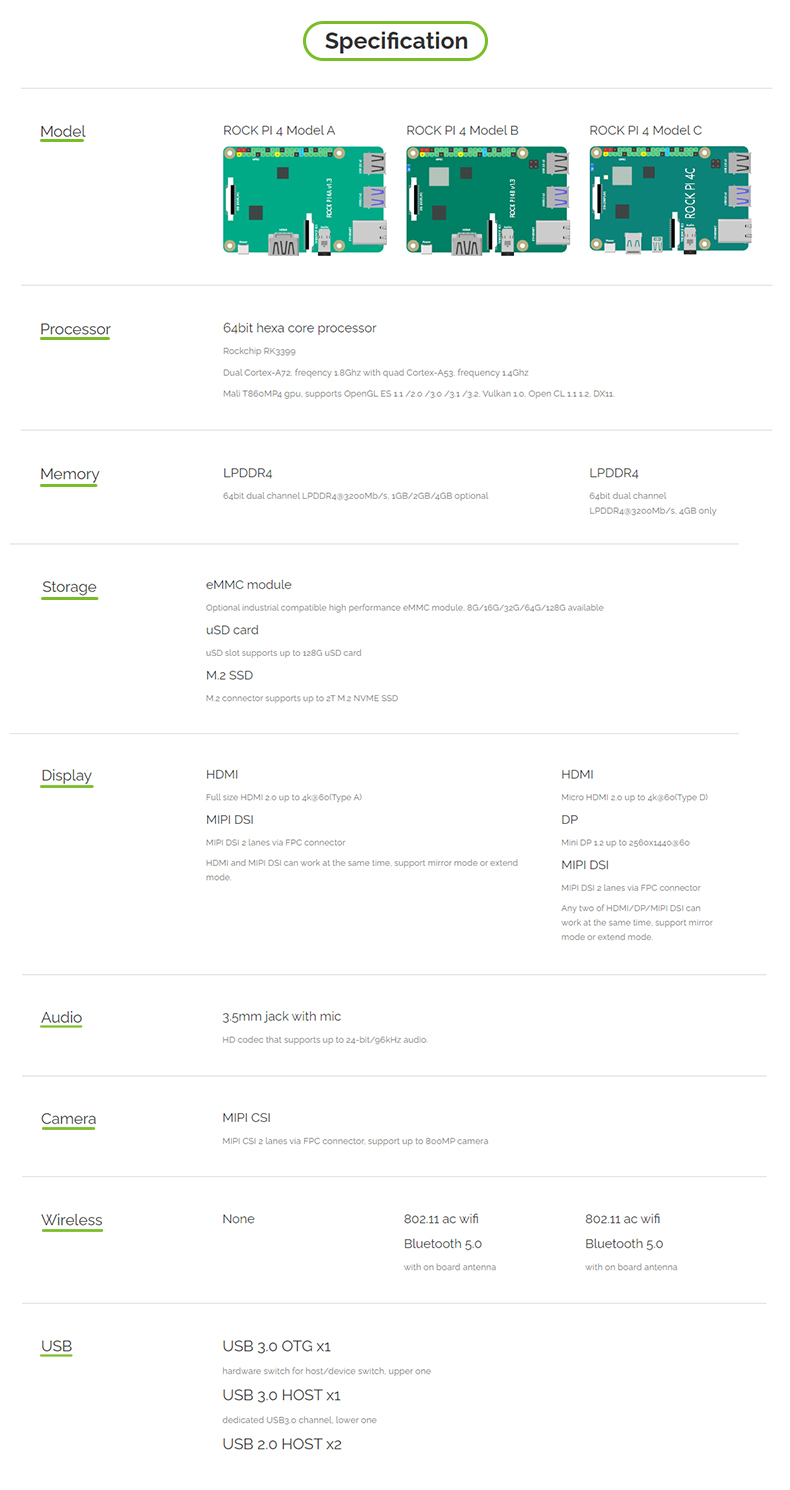This screenshot has width=790, height=1490.
Task: Click the ROCK PI 4 Model C board image
Action: tap(671, 201)
